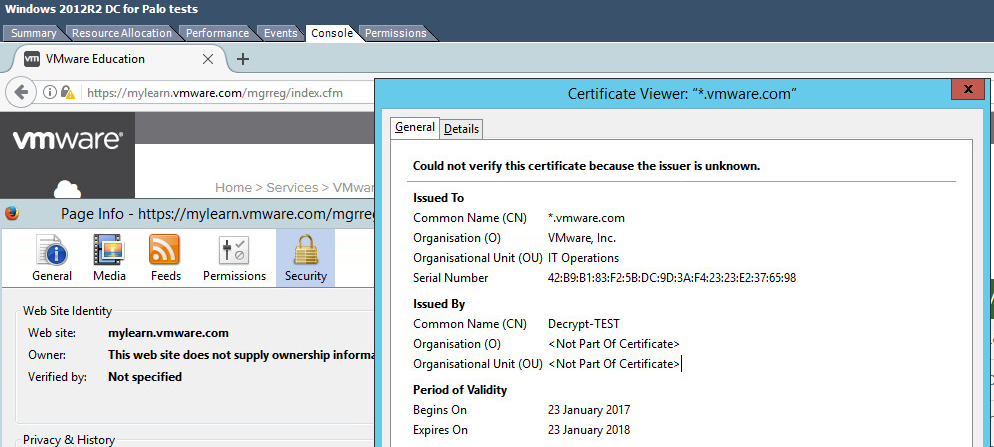
Task: Click the site information (i) icon
Action: tap(49, 93)
